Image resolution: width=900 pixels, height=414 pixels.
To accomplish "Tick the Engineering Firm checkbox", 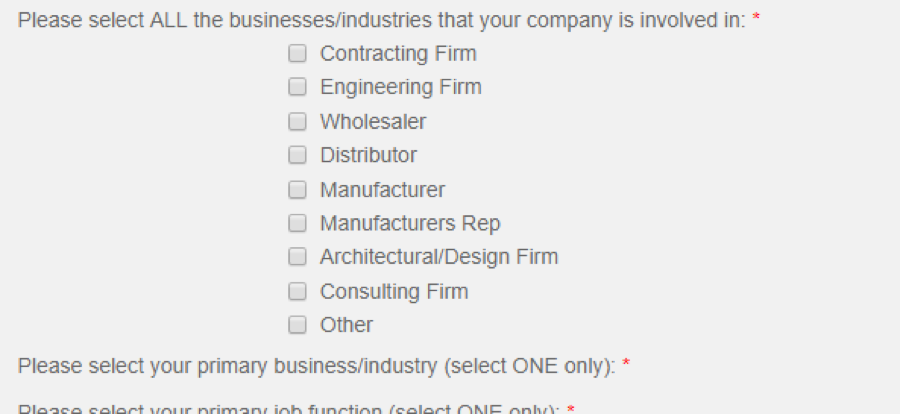I will pos(297,87).
